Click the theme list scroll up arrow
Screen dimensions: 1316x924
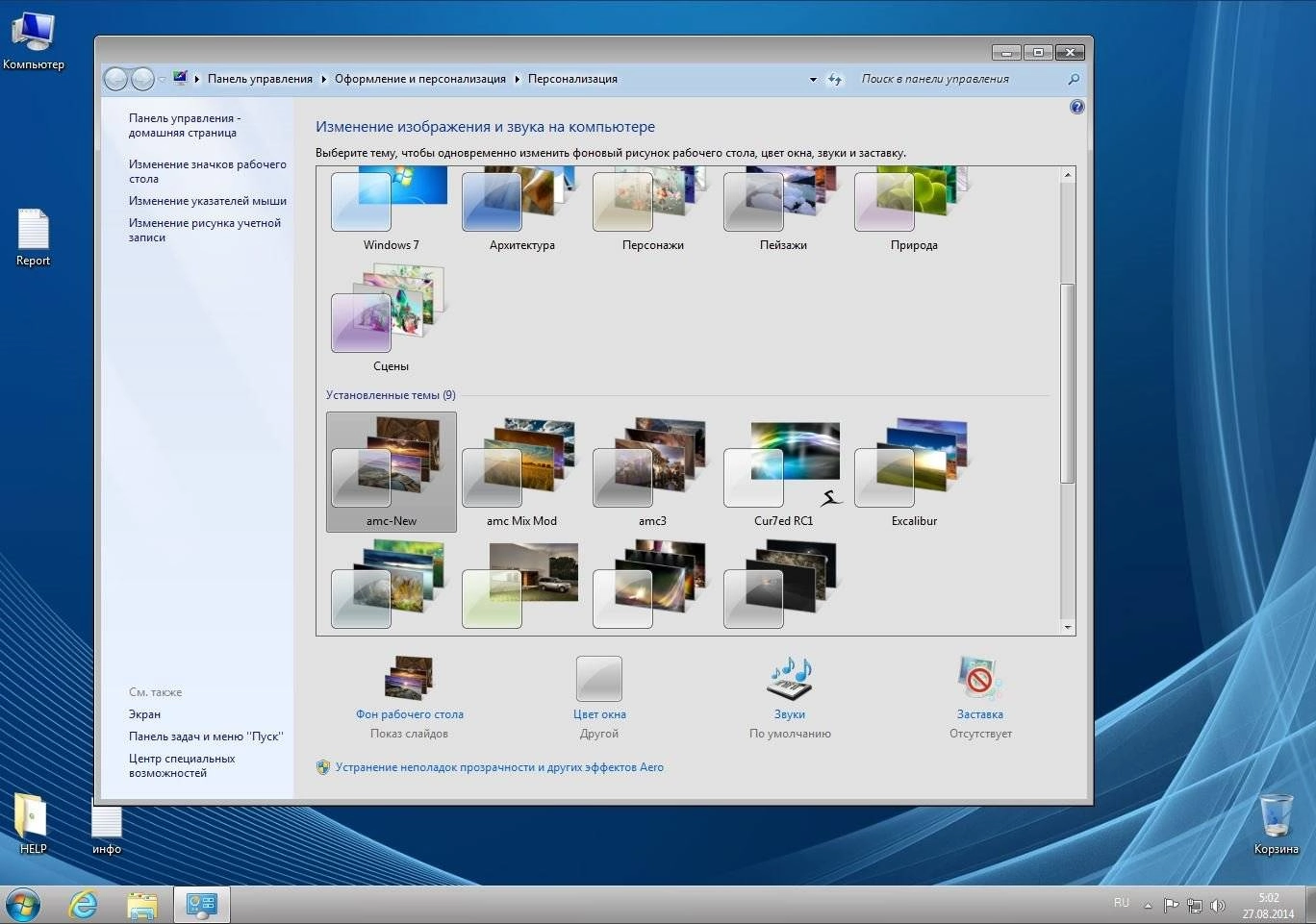pyautogui.click(x=1067, y=175)
